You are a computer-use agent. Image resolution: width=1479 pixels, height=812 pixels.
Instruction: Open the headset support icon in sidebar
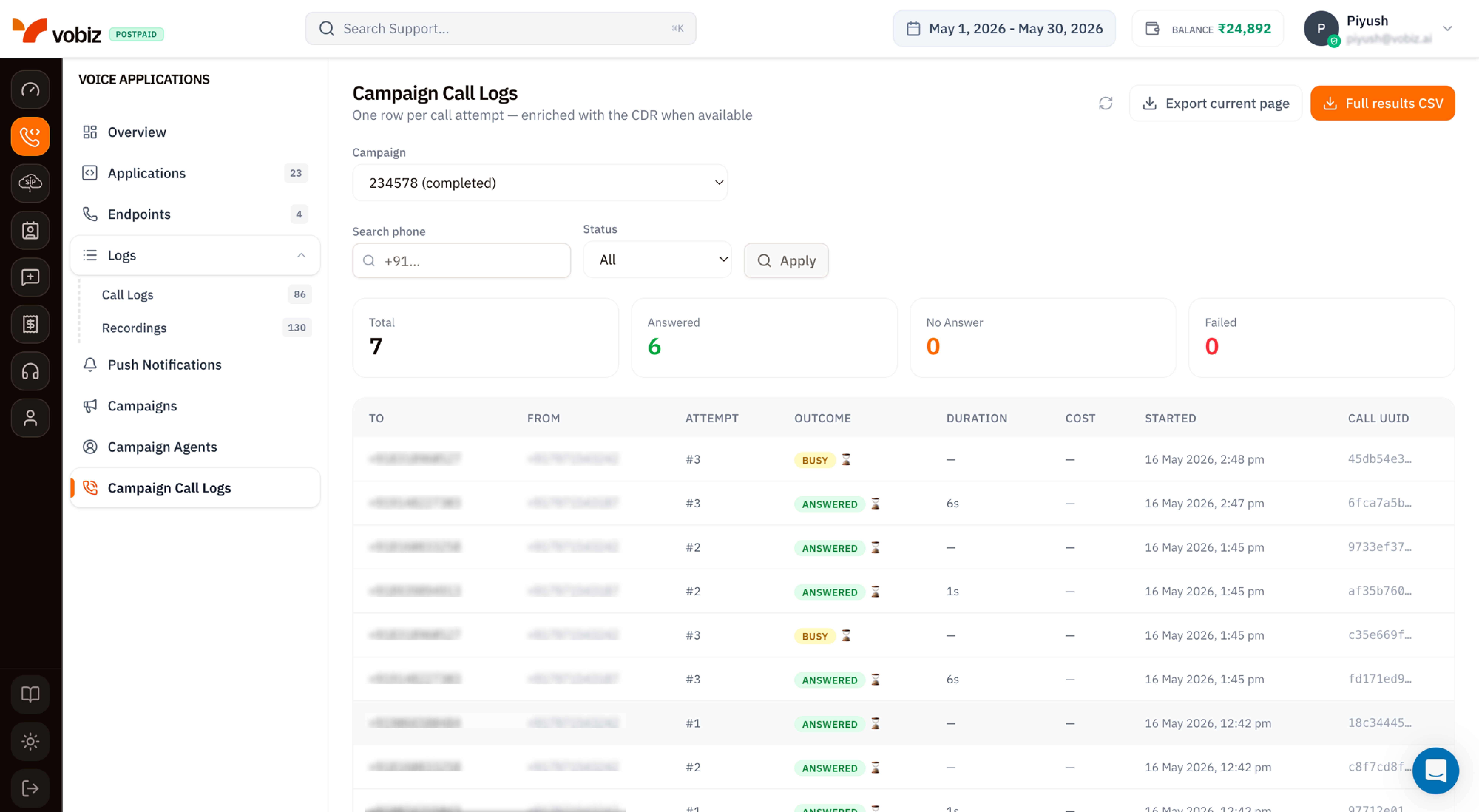31,371
